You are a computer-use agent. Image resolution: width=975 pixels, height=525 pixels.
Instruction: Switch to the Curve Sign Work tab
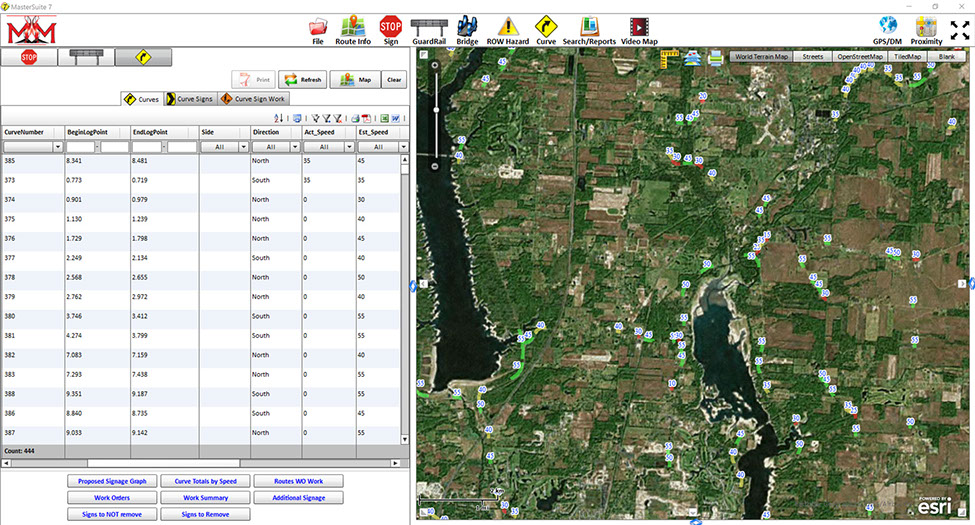(255, 100)
